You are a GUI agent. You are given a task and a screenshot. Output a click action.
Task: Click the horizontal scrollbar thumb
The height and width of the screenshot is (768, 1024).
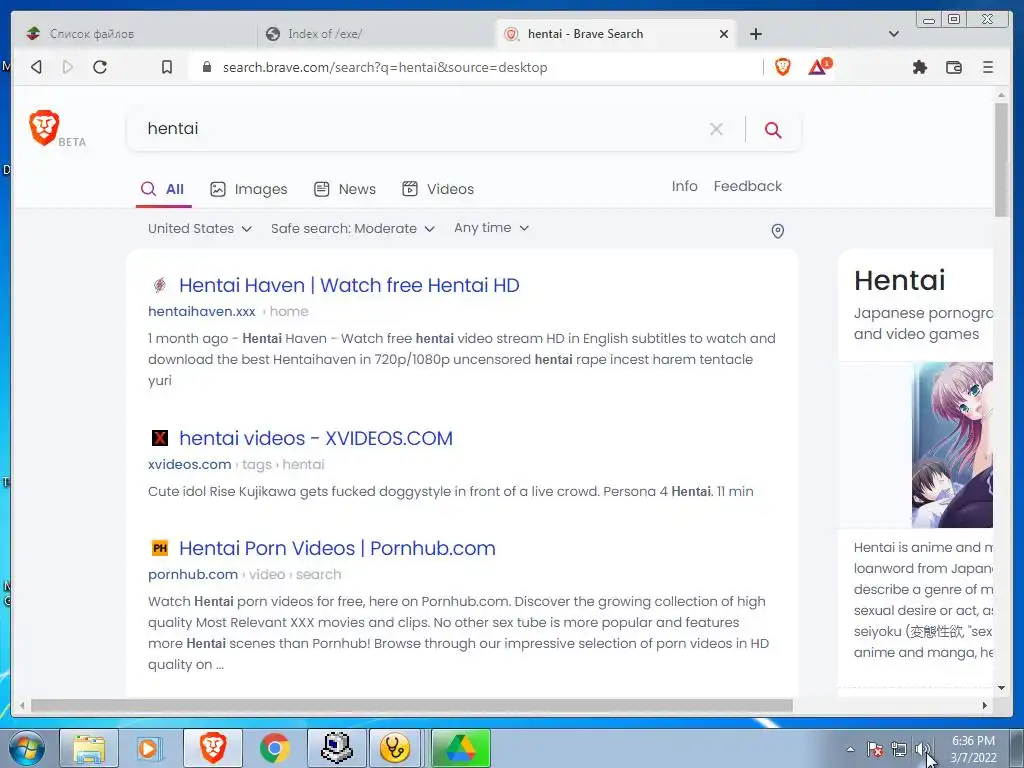tap(411, 705)
